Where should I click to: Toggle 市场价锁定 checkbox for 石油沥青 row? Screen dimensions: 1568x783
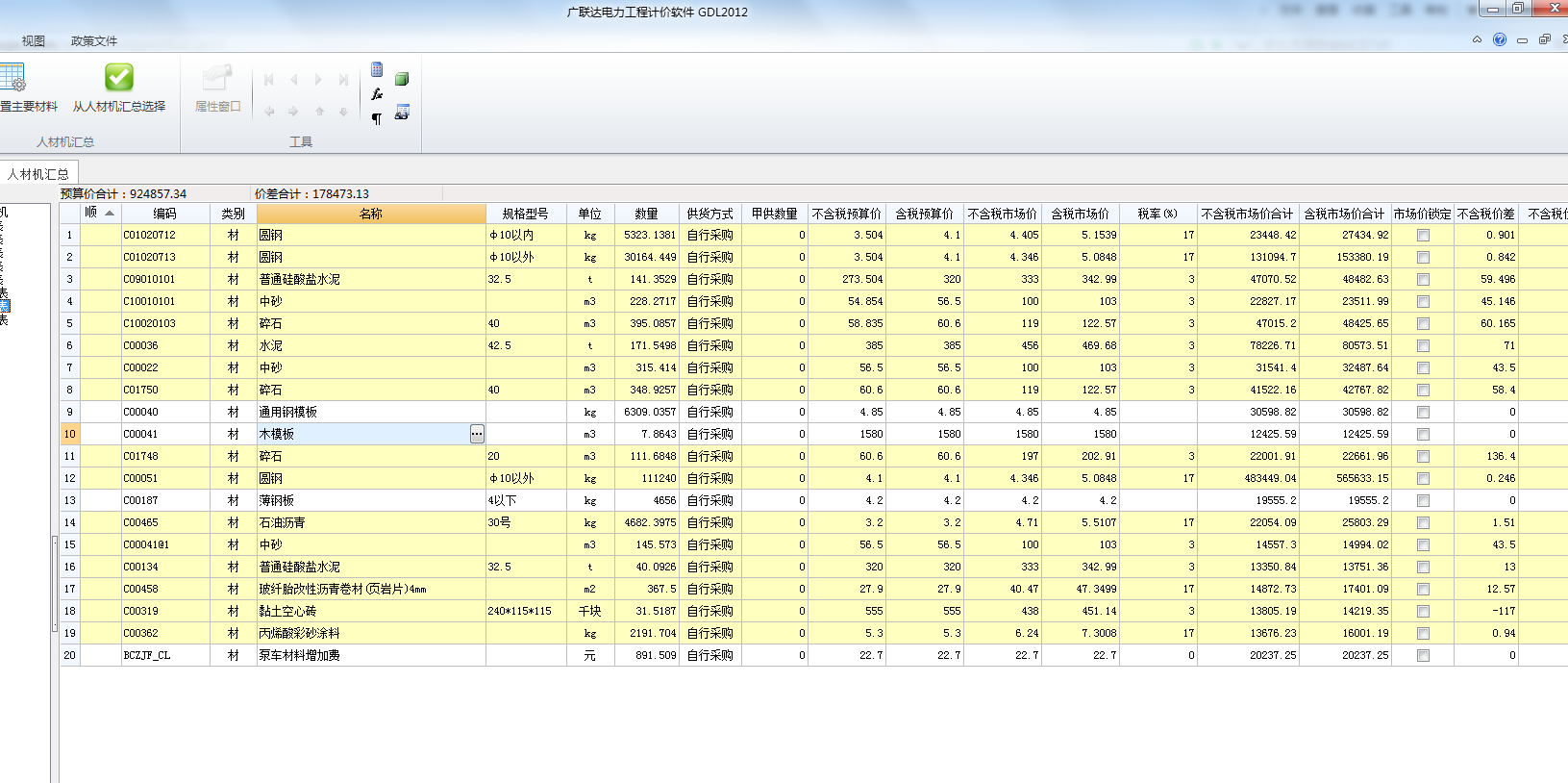(x=1423, y=522)
